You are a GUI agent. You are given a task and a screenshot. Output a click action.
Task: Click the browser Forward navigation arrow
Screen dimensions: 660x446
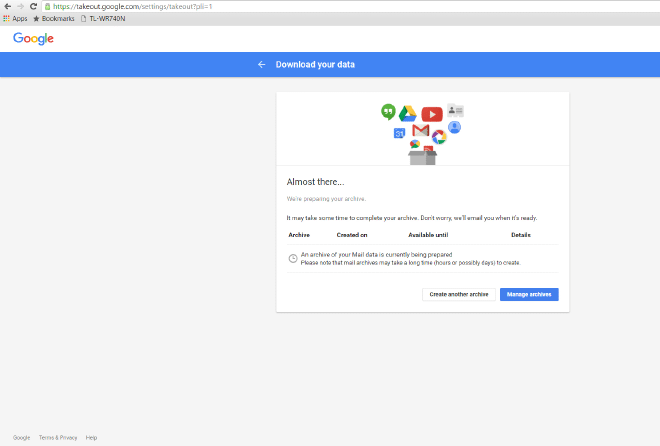(x=20, y=6)
